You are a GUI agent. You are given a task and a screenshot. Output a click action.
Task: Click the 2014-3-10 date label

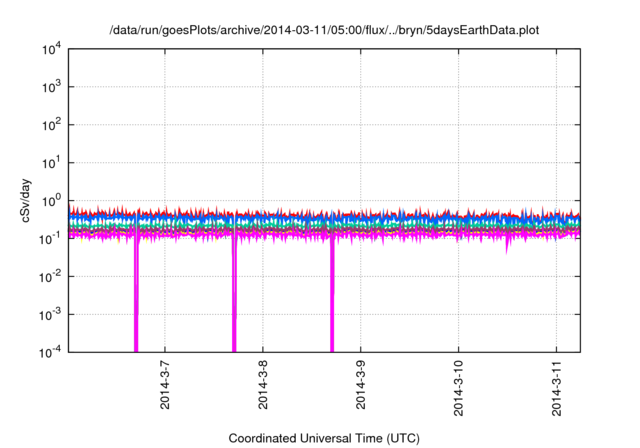coord(458,388)
